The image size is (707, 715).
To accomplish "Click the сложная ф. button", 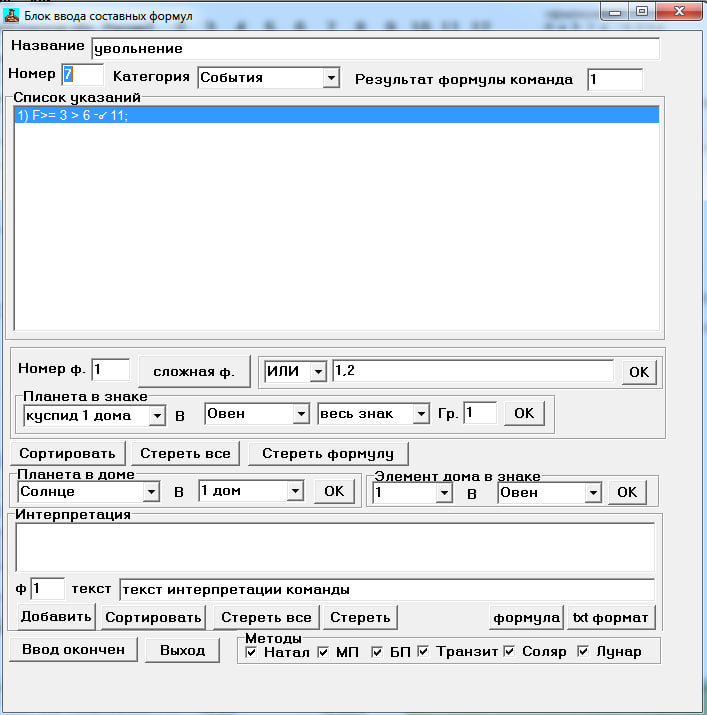I will [193, 372].
